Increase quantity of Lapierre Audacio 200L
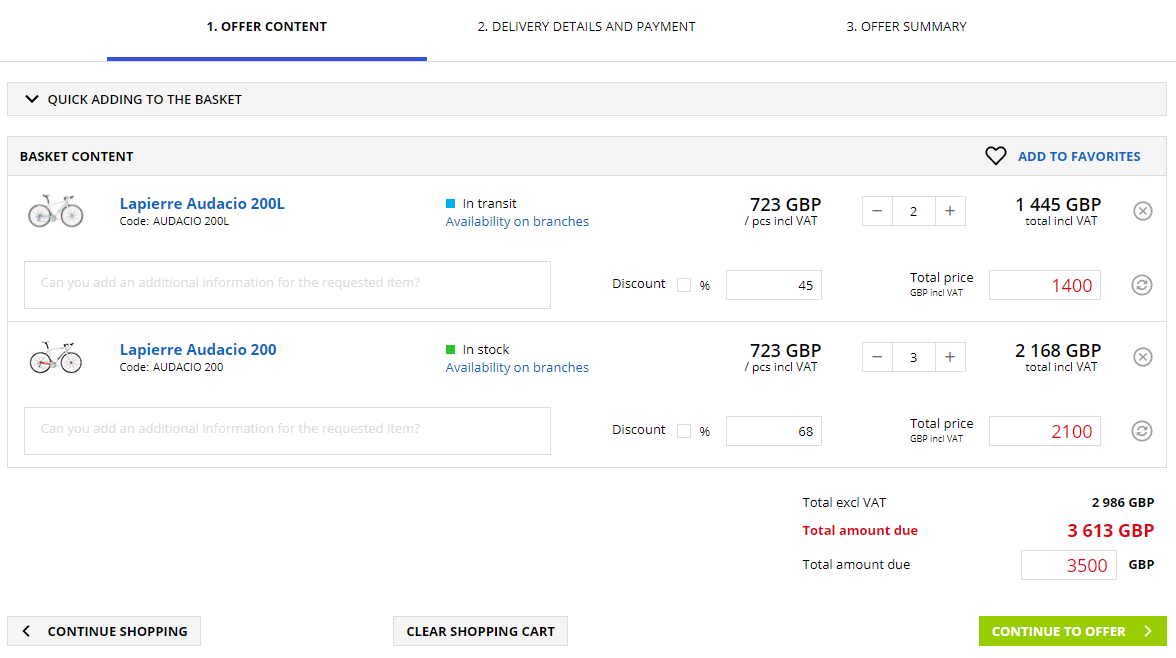 click(x=950, y=211)
